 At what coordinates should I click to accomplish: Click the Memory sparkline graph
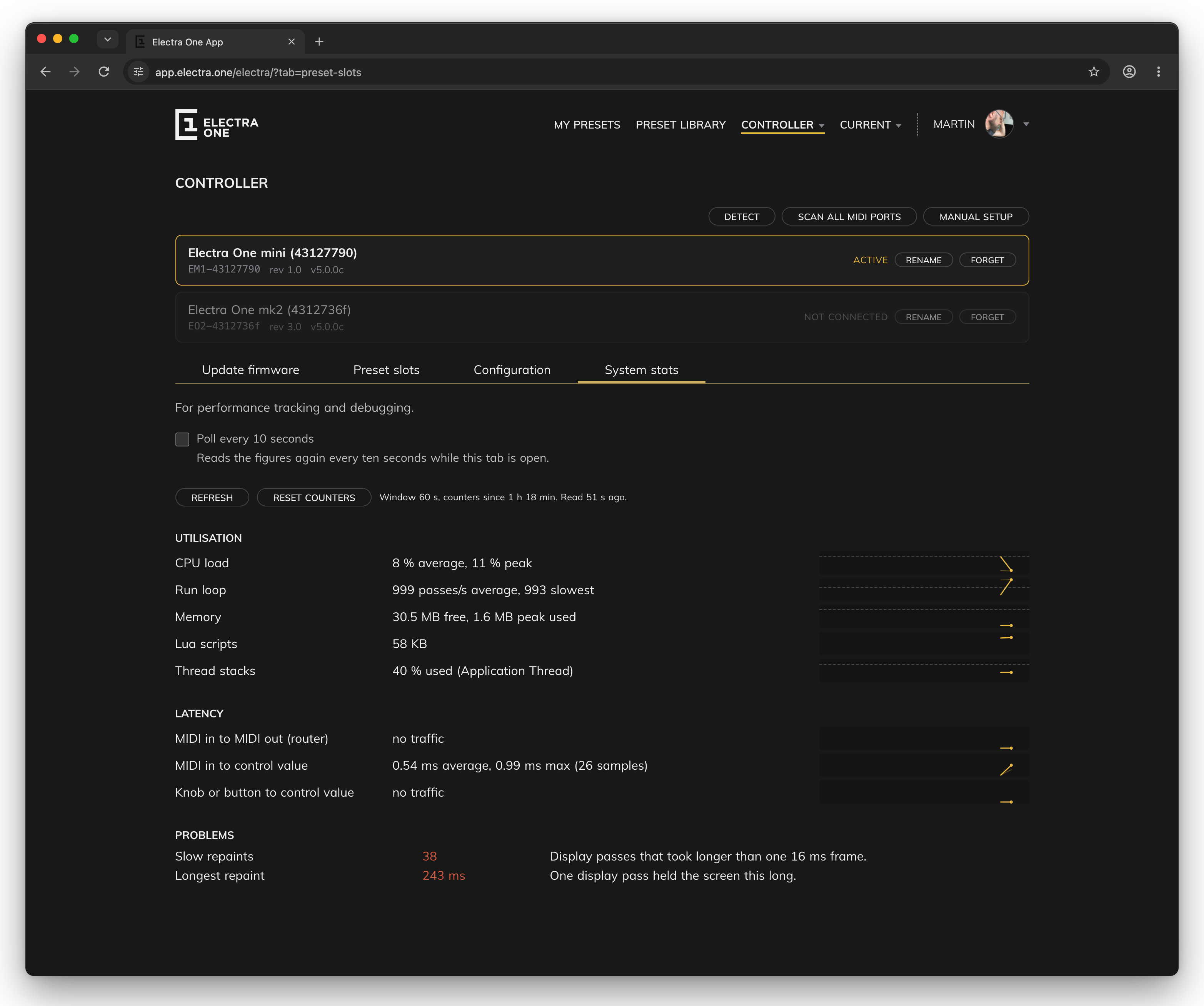pos(924,617)
